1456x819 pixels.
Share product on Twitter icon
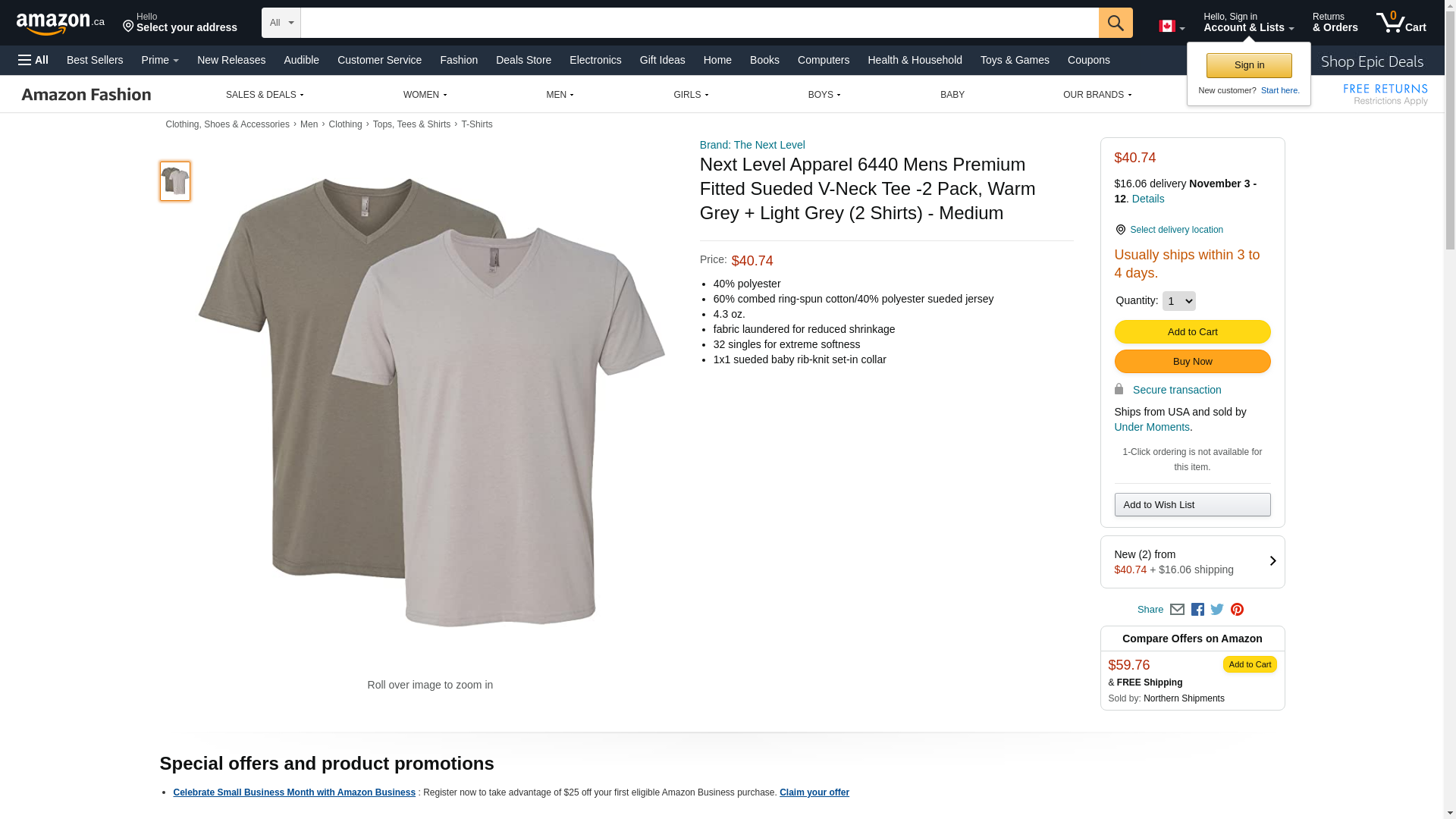[x=1217, y=610]
